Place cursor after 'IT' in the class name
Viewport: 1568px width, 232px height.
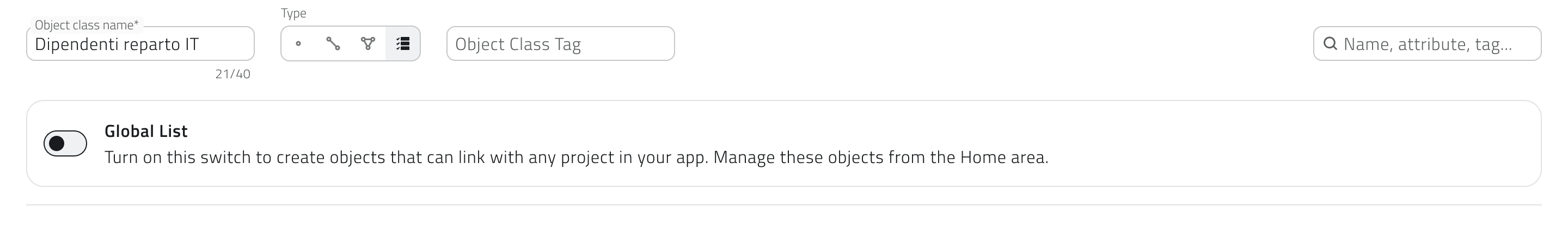pos(200,45)
